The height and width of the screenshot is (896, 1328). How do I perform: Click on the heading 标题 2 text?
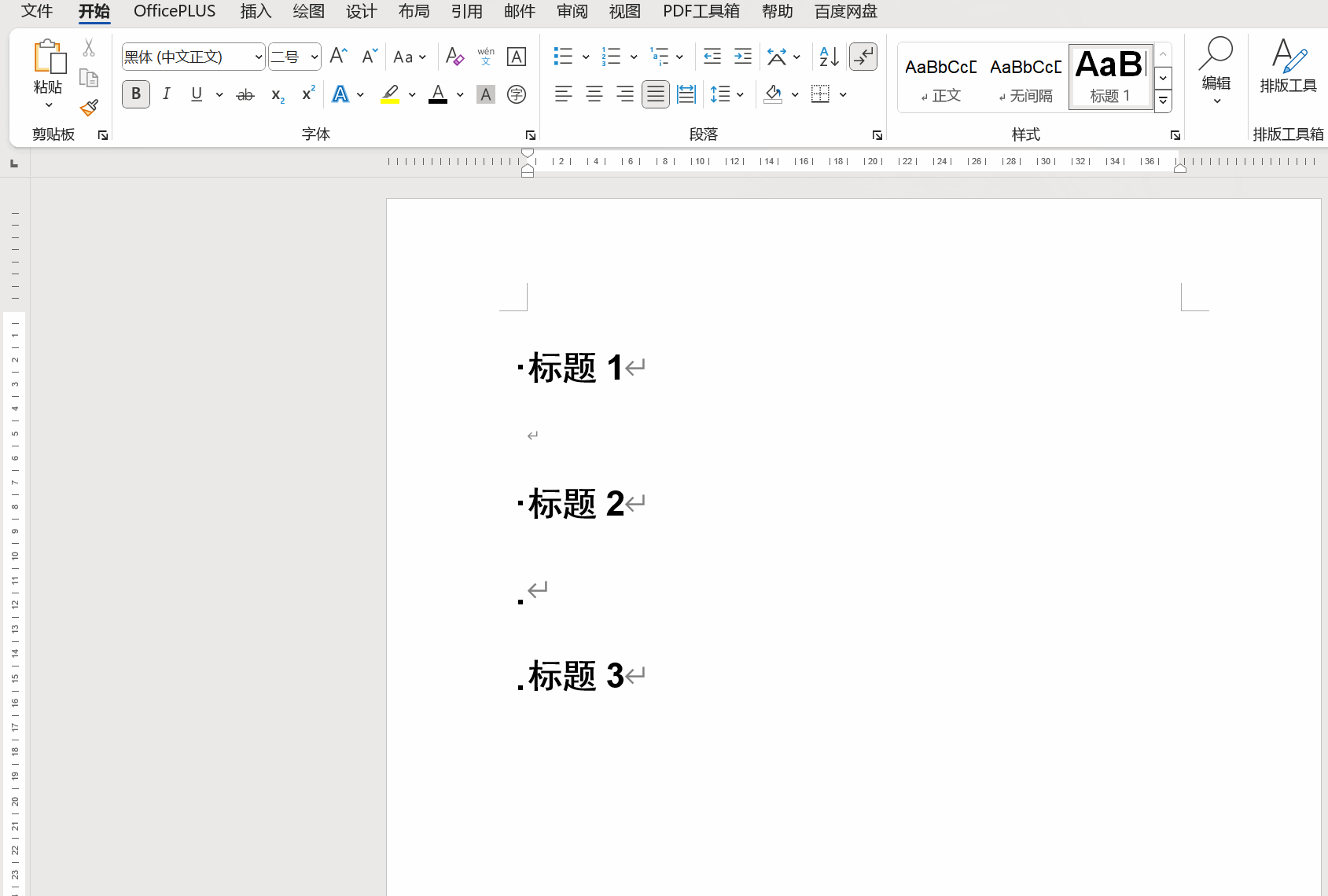point(576,504)
